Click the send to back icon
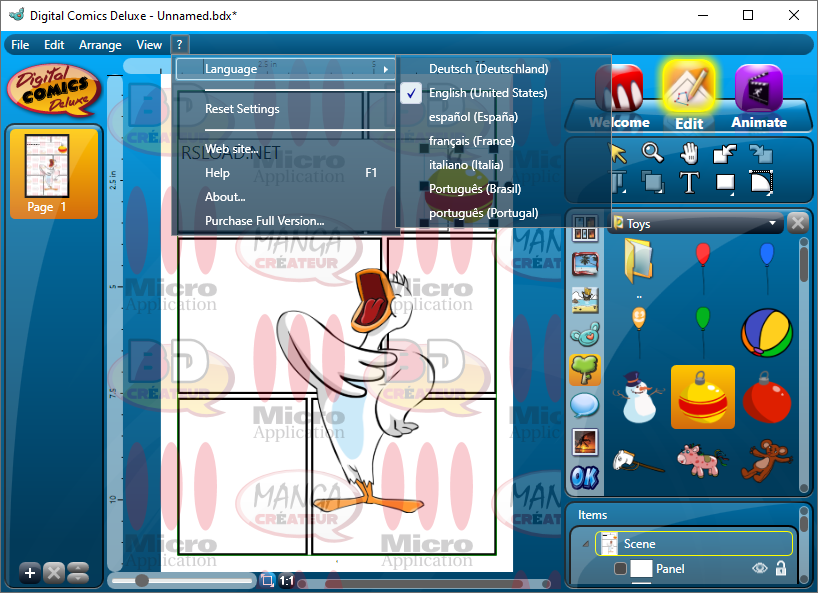Image resolution: width=818 pixels, height=593 pixels. pyautogui.click(x=761, y=154)
